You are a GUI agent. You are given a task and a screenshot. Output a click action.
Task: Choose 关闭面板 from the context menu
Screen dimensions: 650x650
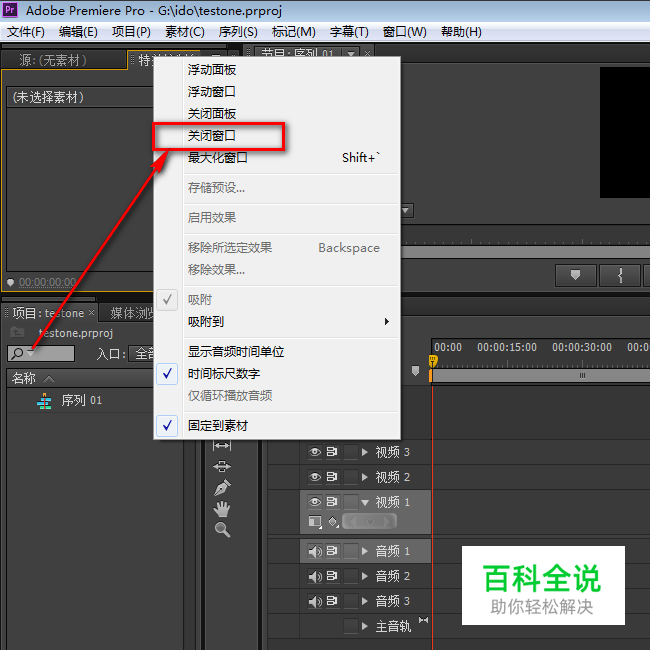pos(277,114)
